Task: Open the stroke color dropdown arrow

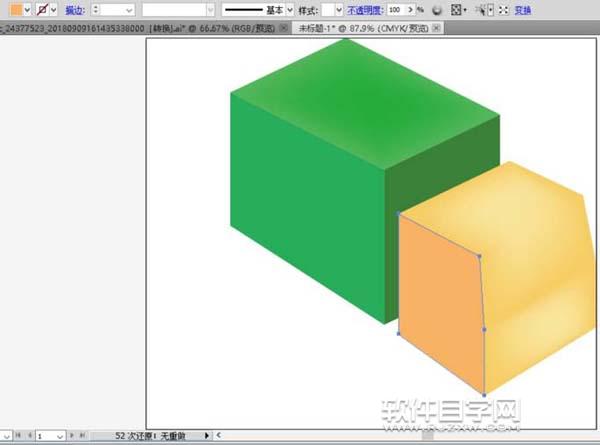Action: click(x=54, y=10)
